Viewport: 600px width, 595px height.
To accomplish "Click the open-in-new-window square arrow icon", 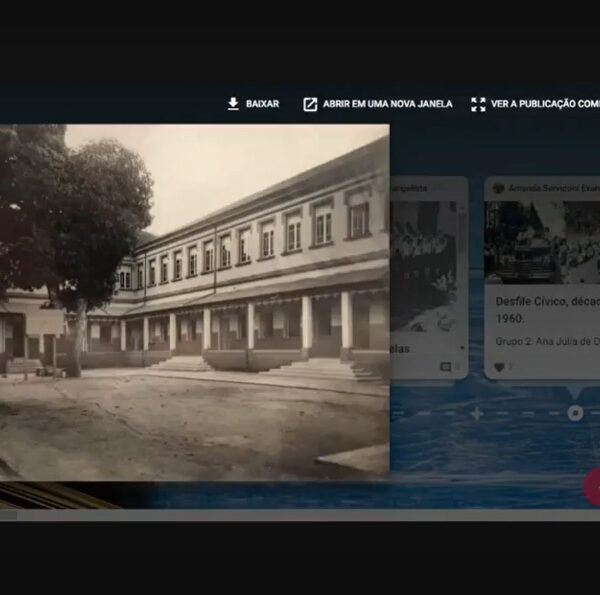I will (310, 104).
